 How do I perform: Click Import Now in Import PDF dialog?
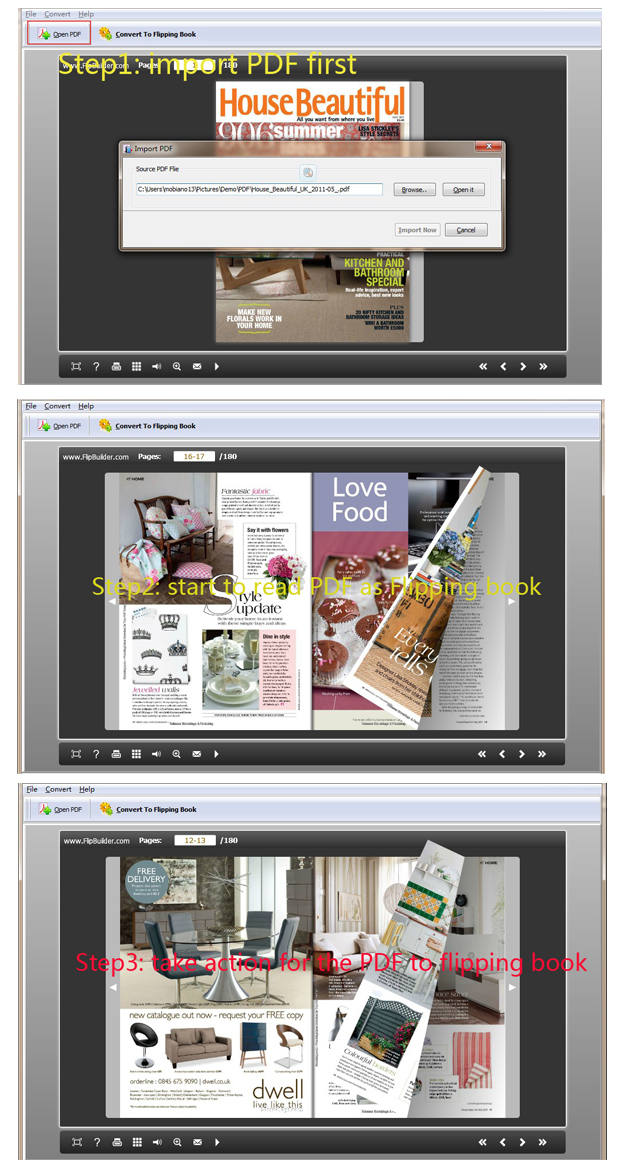[x=418, y=230]
